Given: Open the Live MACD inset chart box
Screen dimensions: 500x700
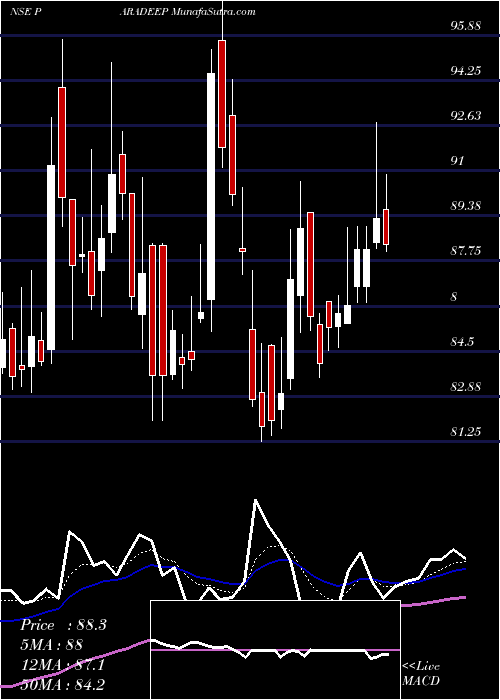Looking at the screenshot, I should click(x=275, y=650).
